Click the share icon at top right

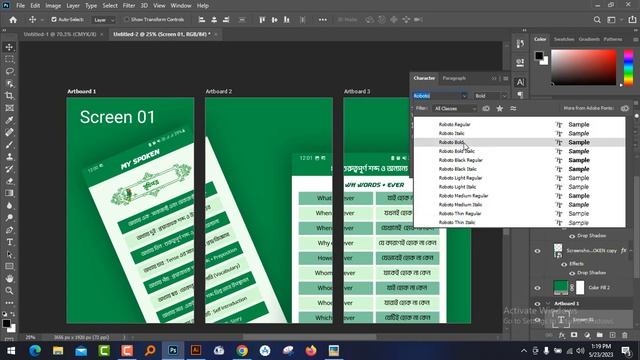[632, 20]
